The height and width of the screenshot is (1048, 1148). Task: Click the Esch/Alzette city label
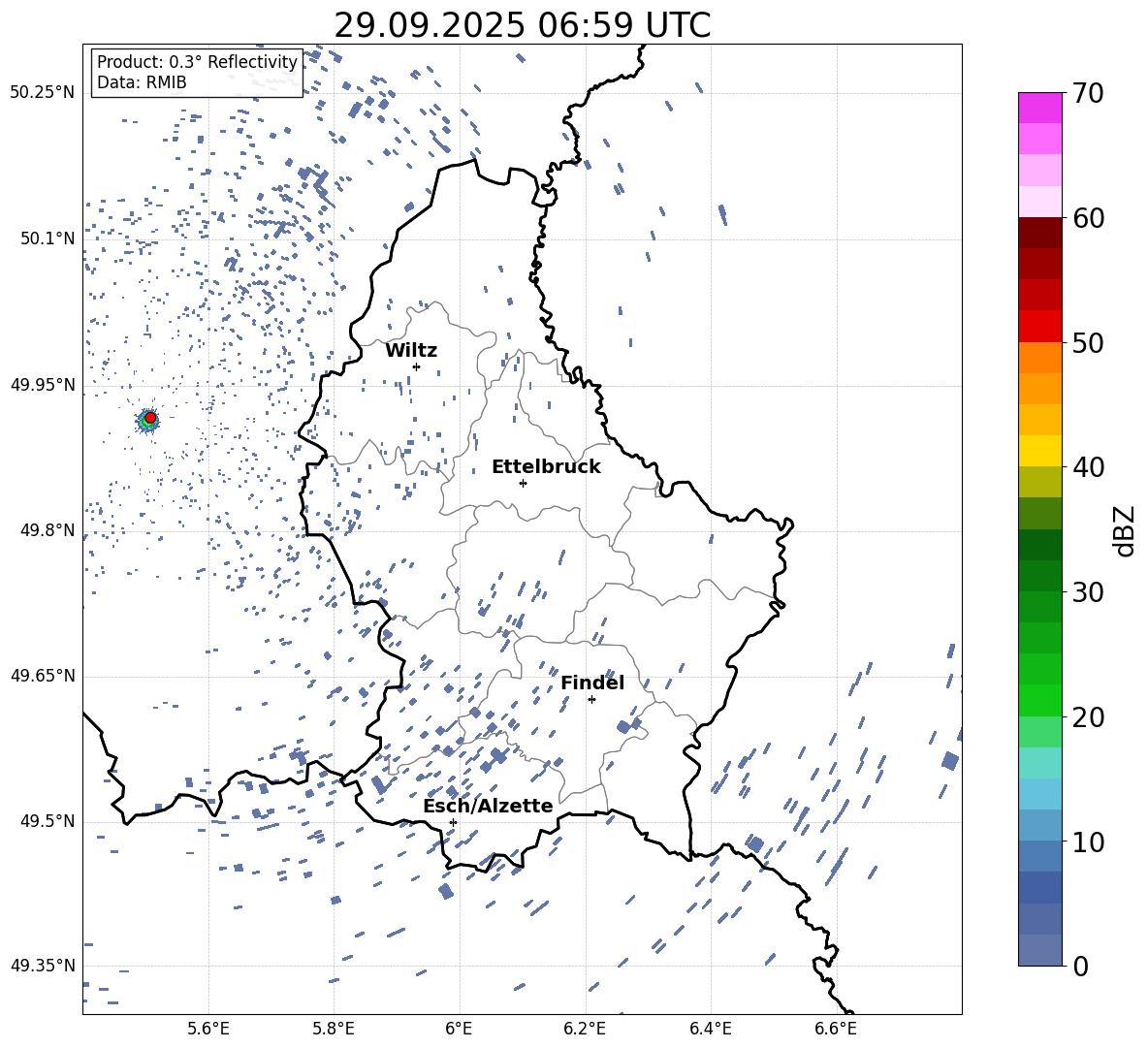(x=488, y=806)
